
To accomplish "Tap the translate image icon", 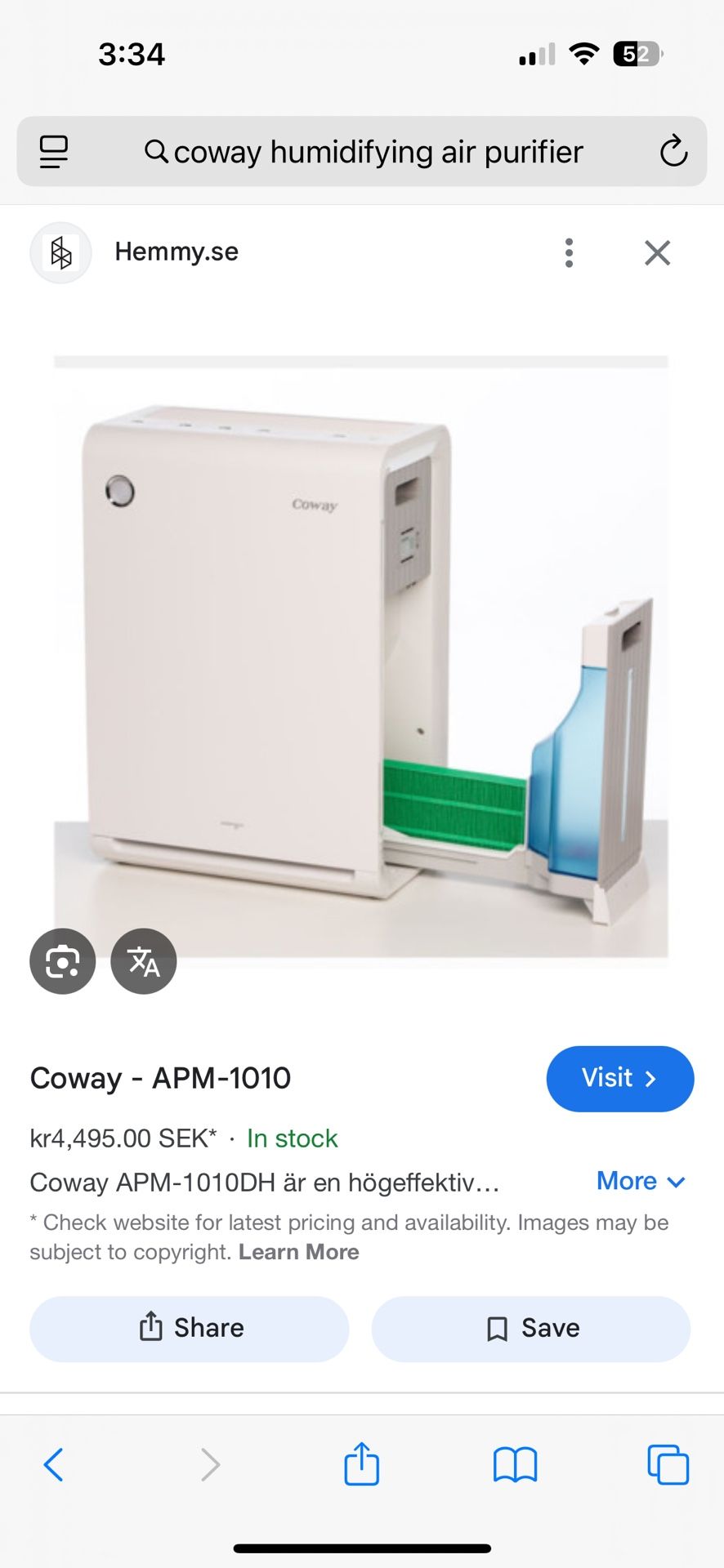I will coord(144,961).
